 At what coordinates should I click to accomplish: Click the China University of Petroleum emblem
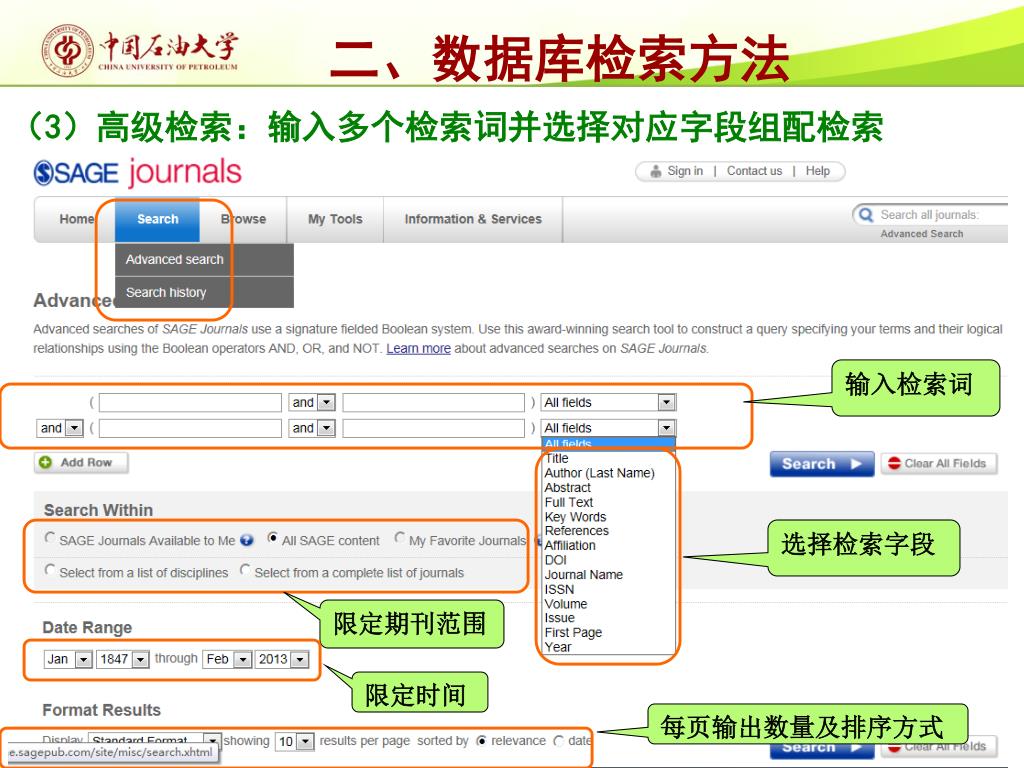click(68, 52)
